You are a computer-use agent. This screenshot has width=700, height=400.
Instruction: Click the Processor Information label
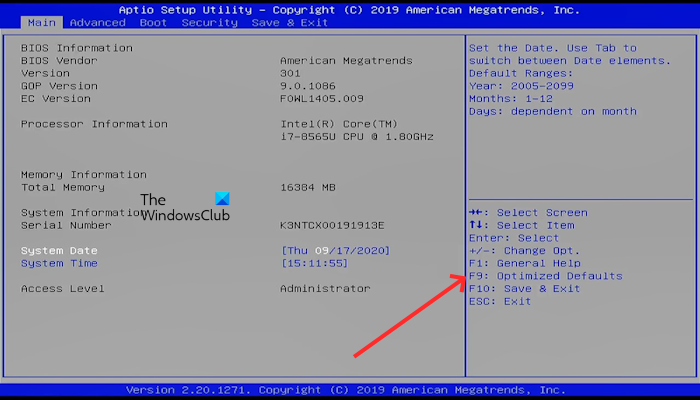(x=94, y=124)
